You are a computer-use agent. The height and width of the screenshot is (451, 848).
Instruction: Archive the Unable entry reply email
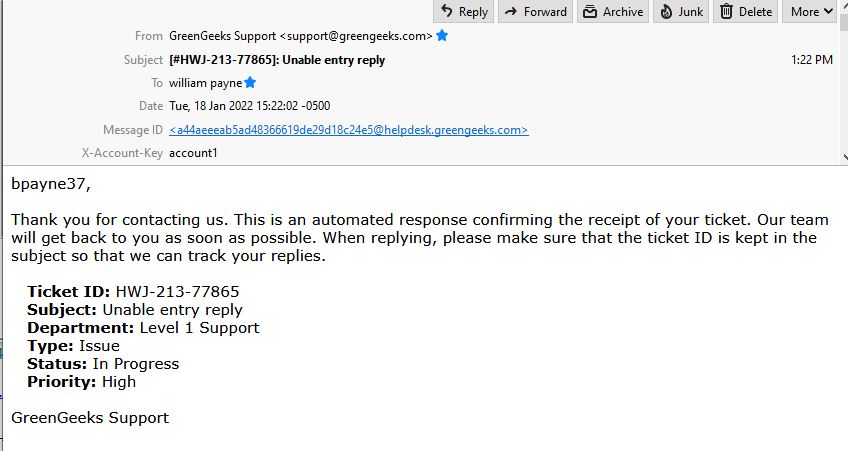pos(613,11)
